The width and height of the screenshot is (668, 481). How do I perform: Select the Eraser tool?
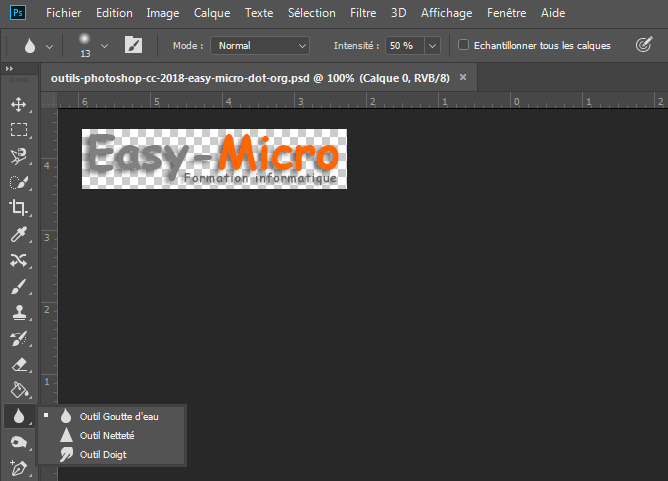click(18, 365)
